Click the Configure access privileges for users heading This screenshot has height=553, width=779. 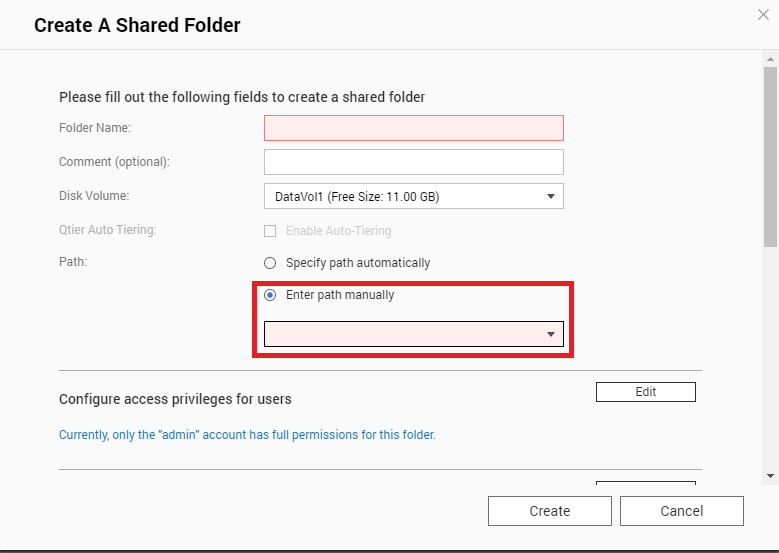tap(175, 399)
